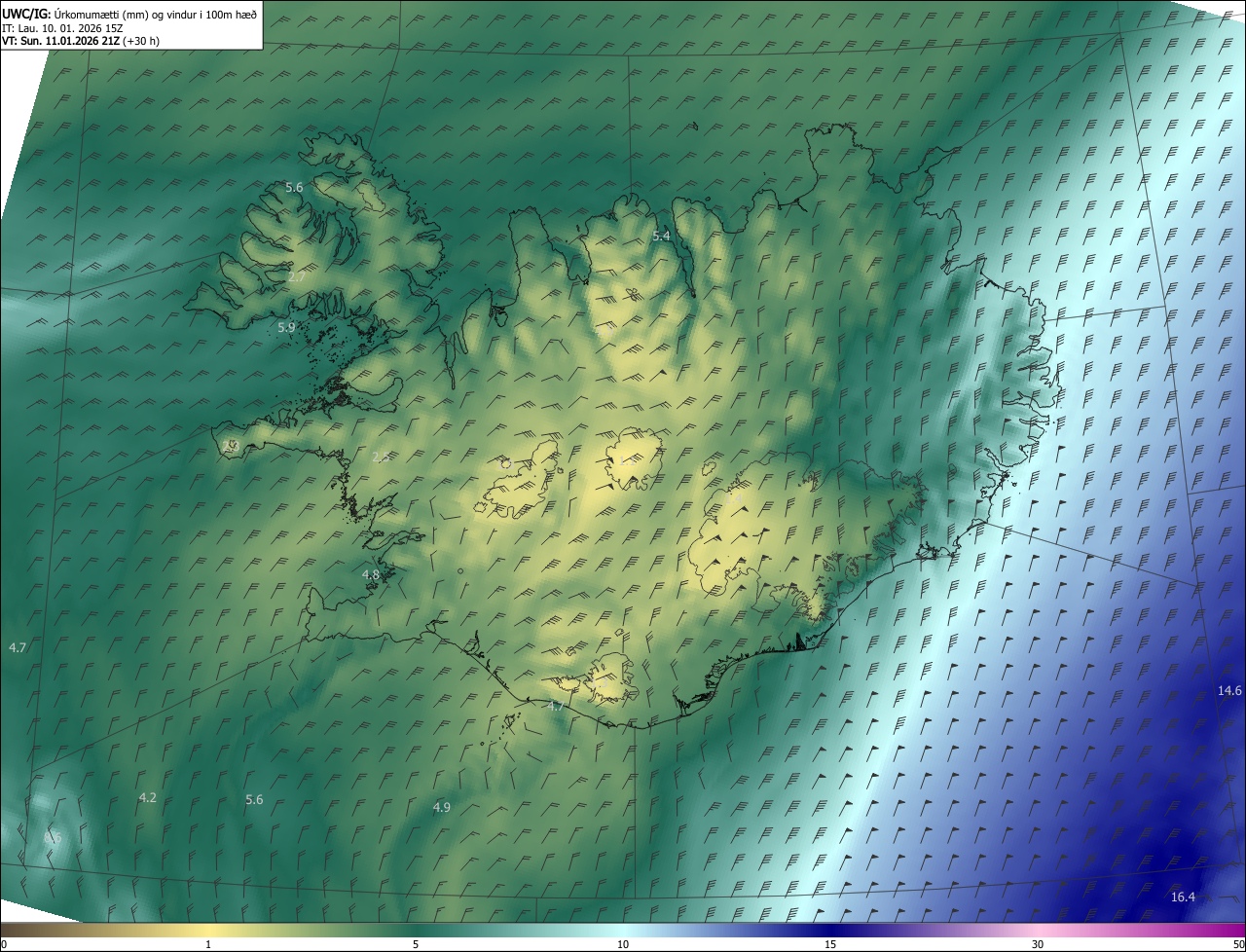Click the 'VT: Sun. 11.01.2026 21Z (+30 h)' line
The height and width of the screenshot is (952, 1246).
(81, 41)
